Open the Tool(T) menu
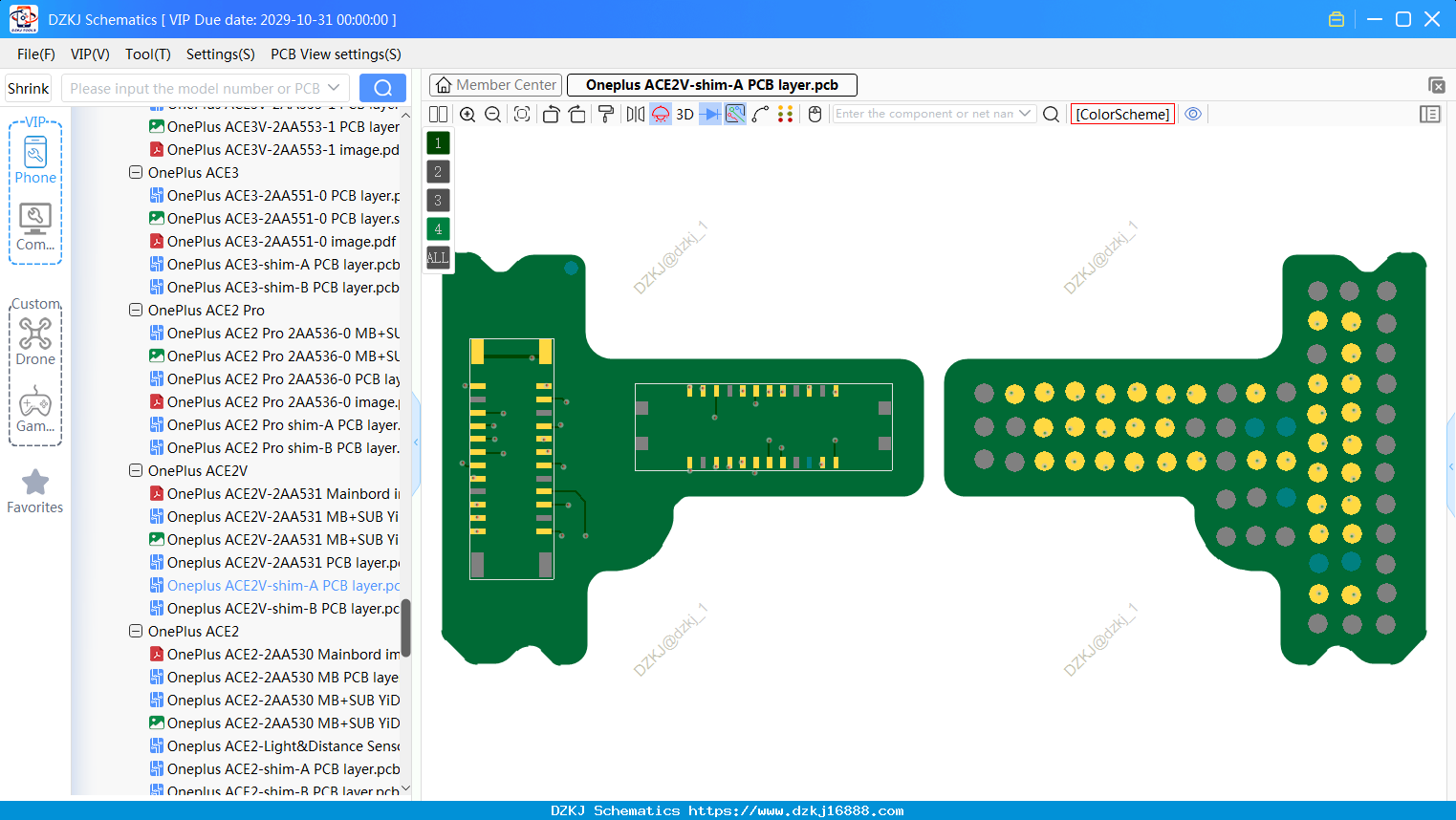This screenshot has width=1456, height=820. click(148, 54)
